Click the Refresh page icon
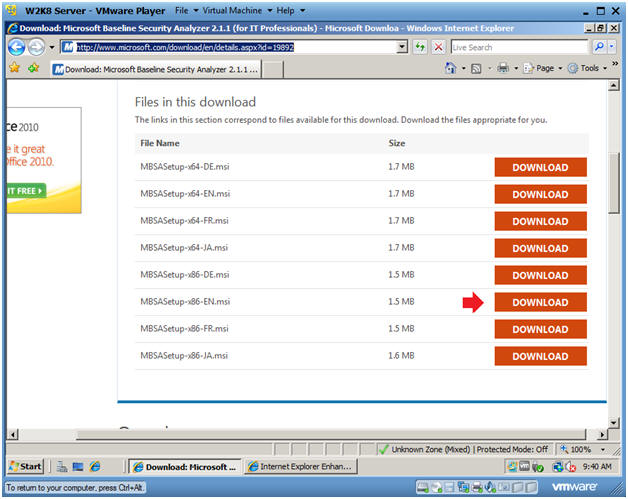 click(x=420, y=47)
